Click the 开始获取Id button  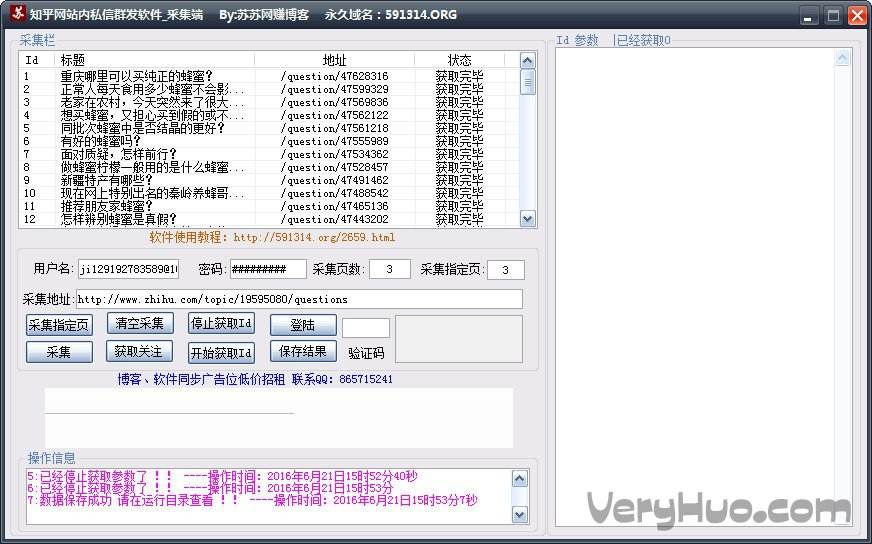pyautogui.click(x=221, y=353)
